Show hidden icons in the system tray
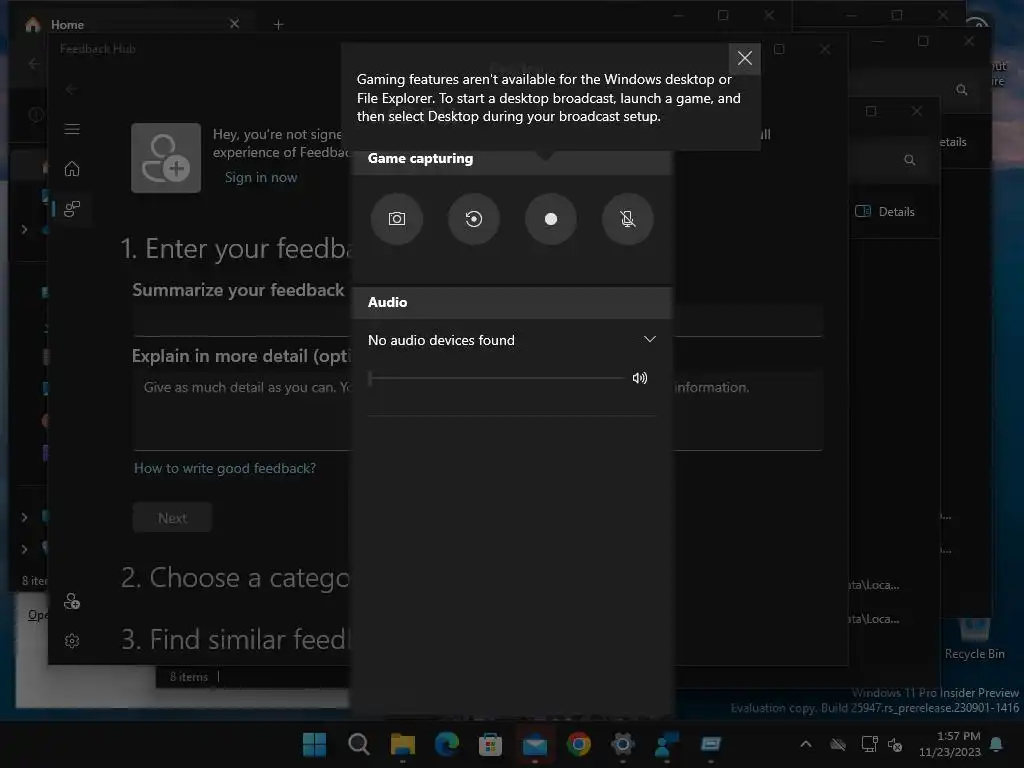The width and height of the screenshot is (1024, 768). point(806,744)
